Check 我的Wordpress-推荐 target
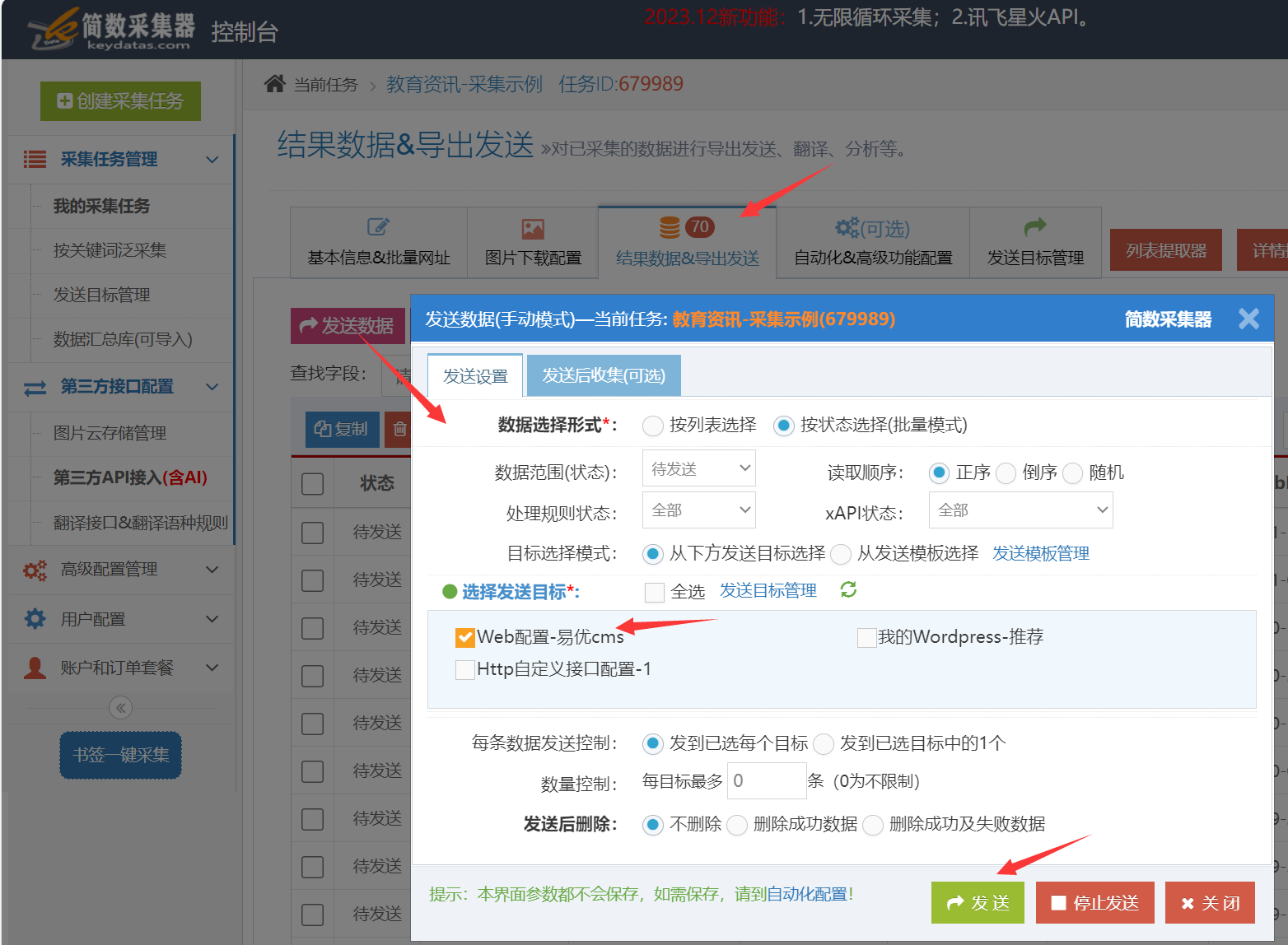This screenshot has width=1288, height=945. [866, 638]
